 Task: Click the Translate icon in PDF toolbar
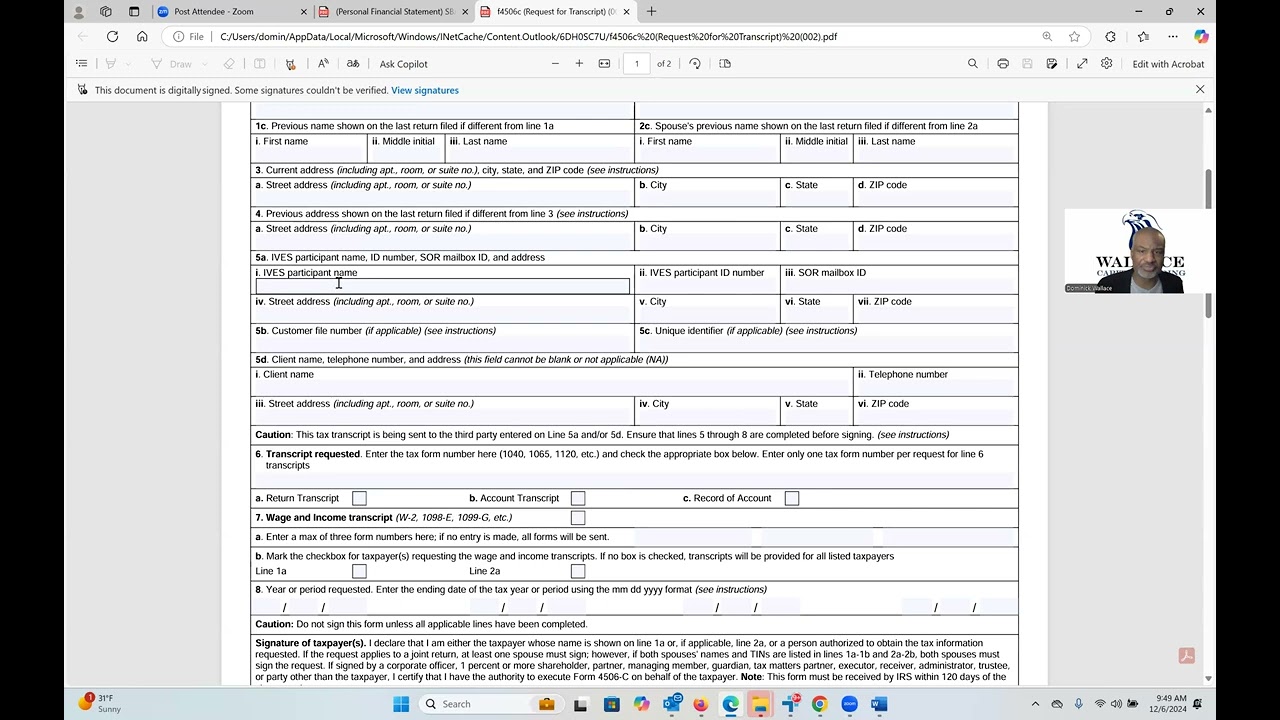click(x=353, y=64)
